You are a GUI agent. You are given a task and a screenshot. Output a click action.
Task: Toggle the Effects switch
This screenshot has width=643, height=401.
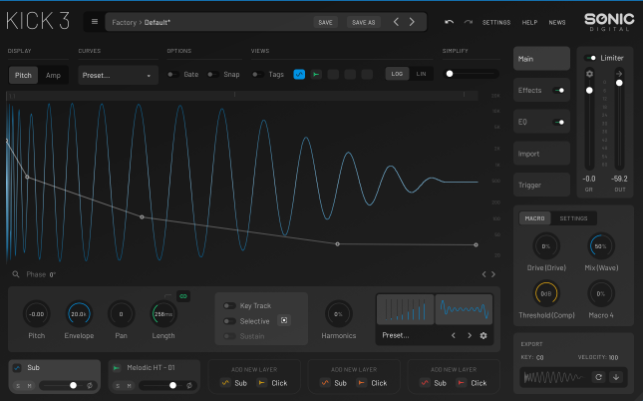(x=559, y=90)
